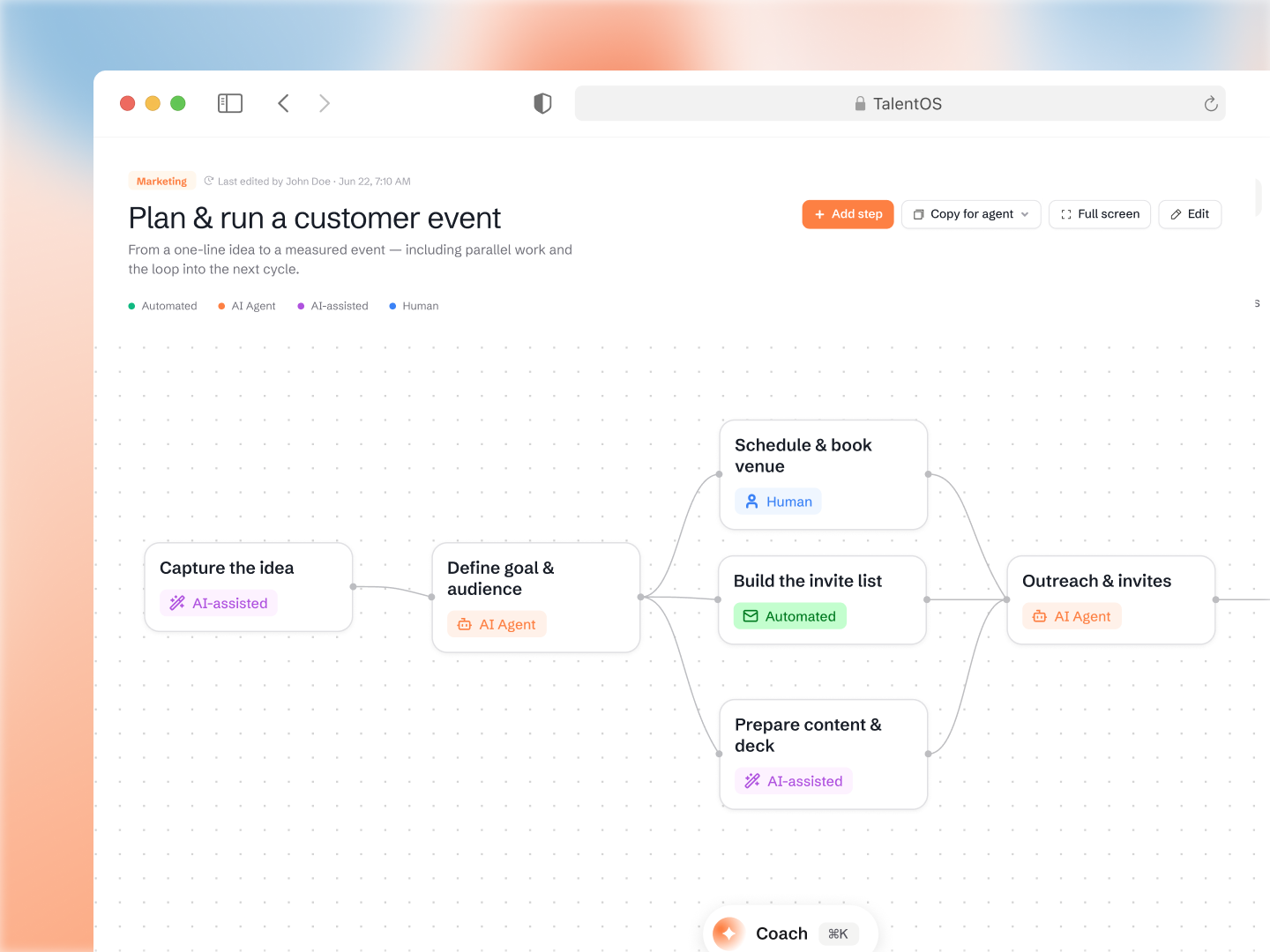This screenshot has height=952, width=1270.
Task: Click AI-assisted badge on Prepare content & deck
Action: point(794,781)
